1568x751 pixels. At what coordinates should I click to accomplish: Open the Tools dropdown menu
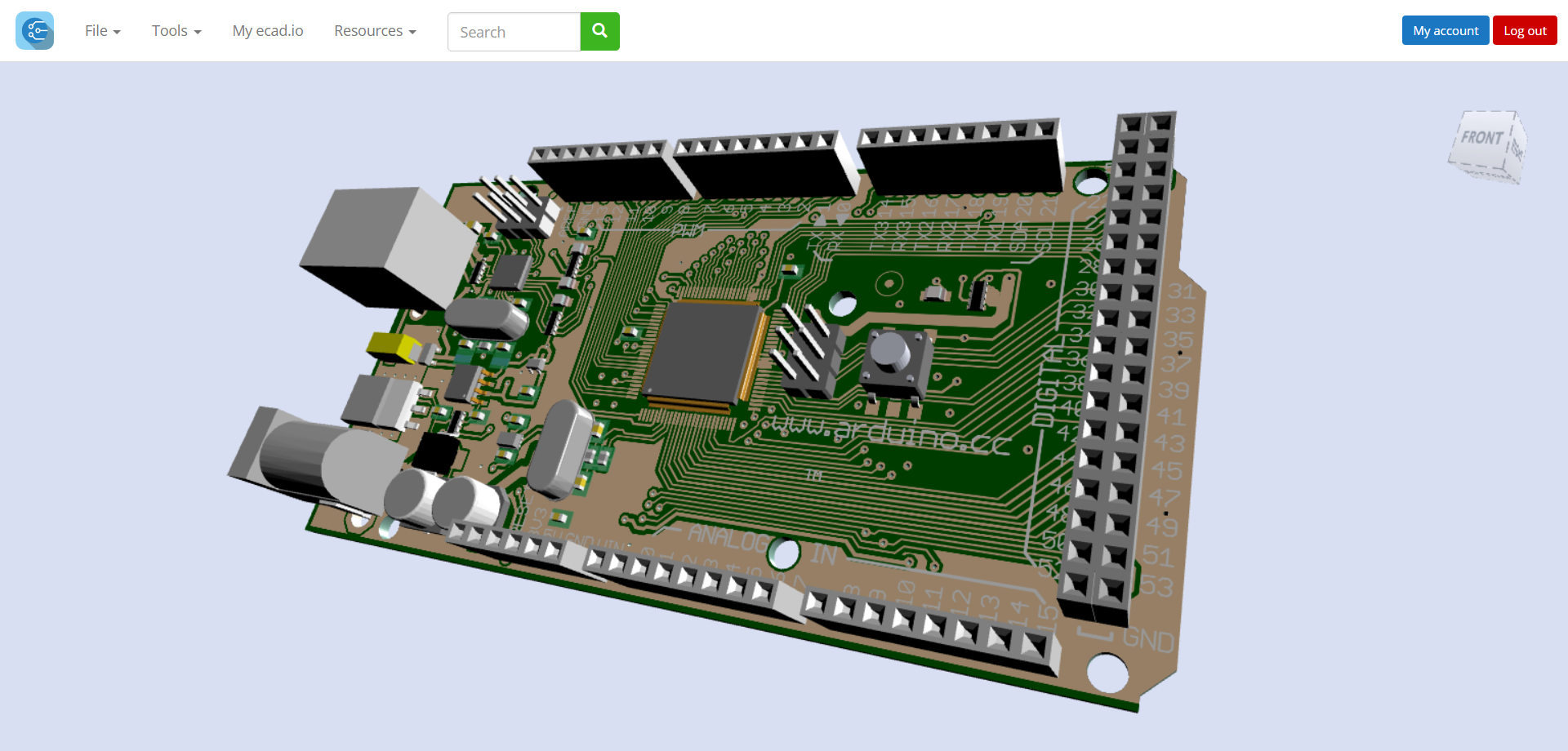[176, 31]
